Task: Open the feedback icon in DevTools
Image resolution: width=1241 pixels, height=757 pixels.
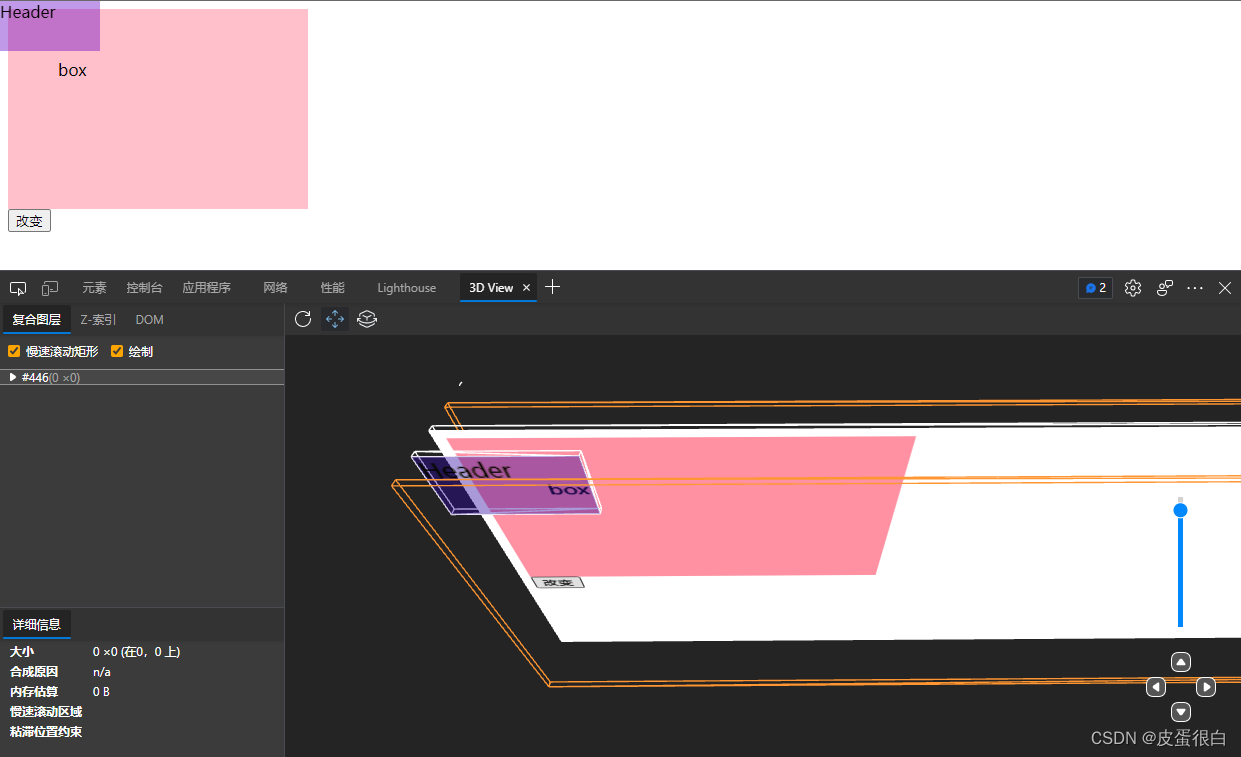Action: [x=1165, y=288]
